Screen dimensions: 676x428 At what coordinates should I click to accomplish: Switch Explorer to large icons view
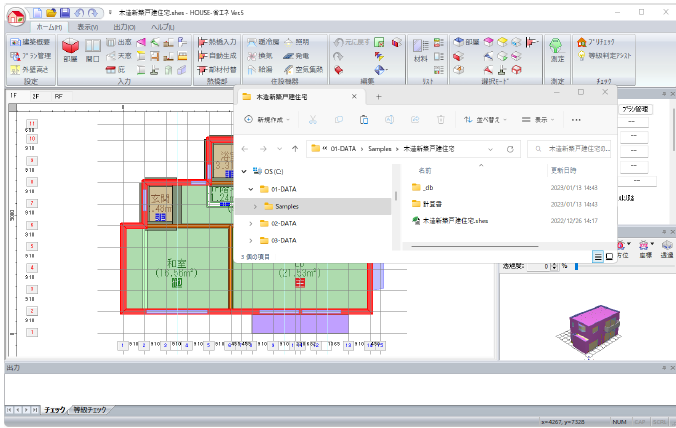[609, 257]
